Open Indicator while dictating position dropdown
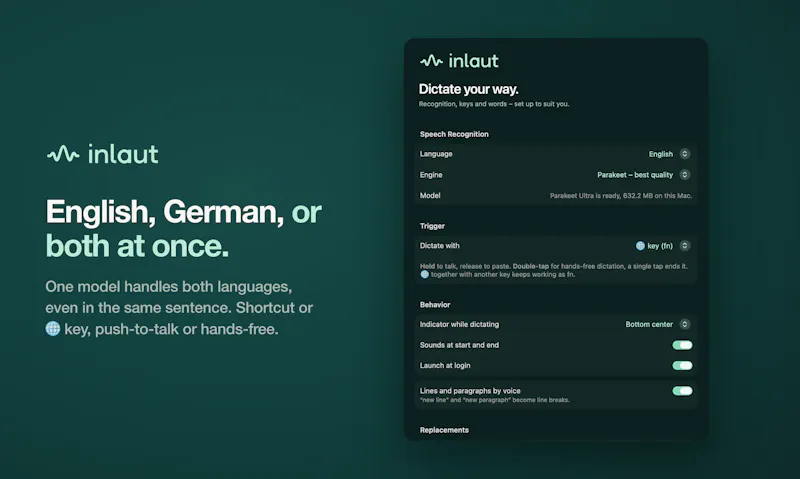 pos(658,324)
